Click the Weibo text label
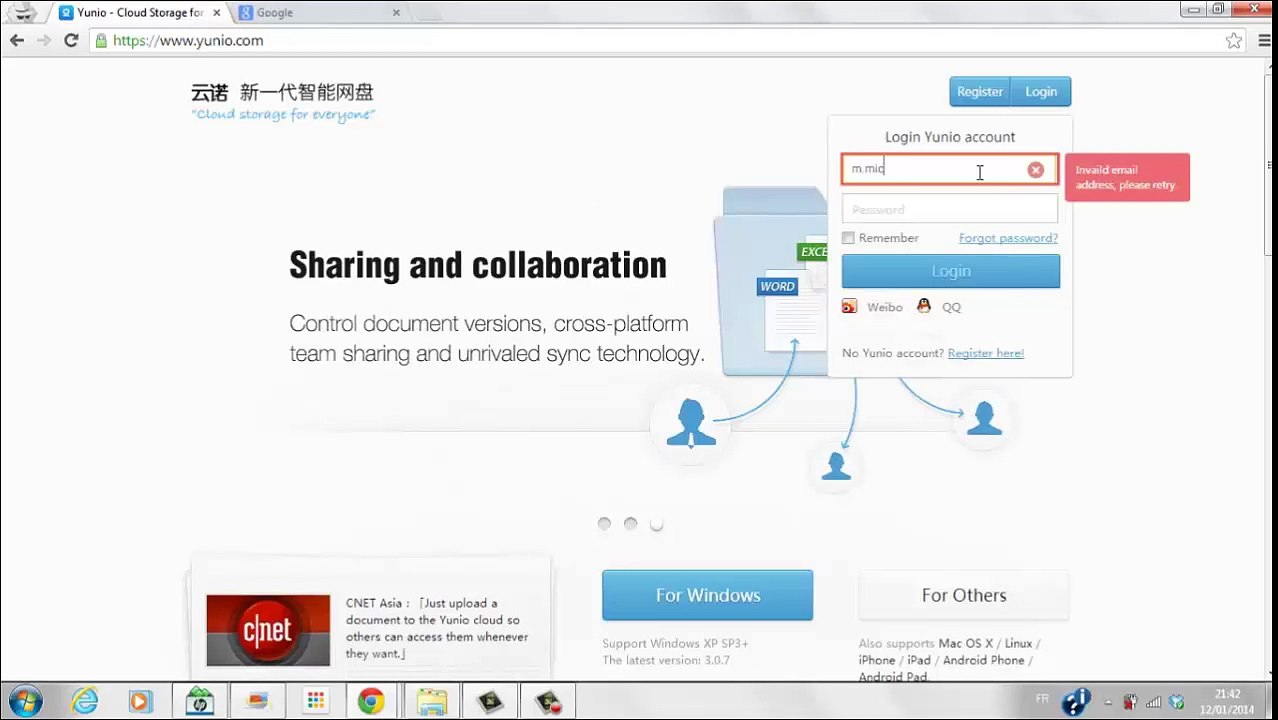Viewport: 1278px width, 720px height. tap(884, 307)
